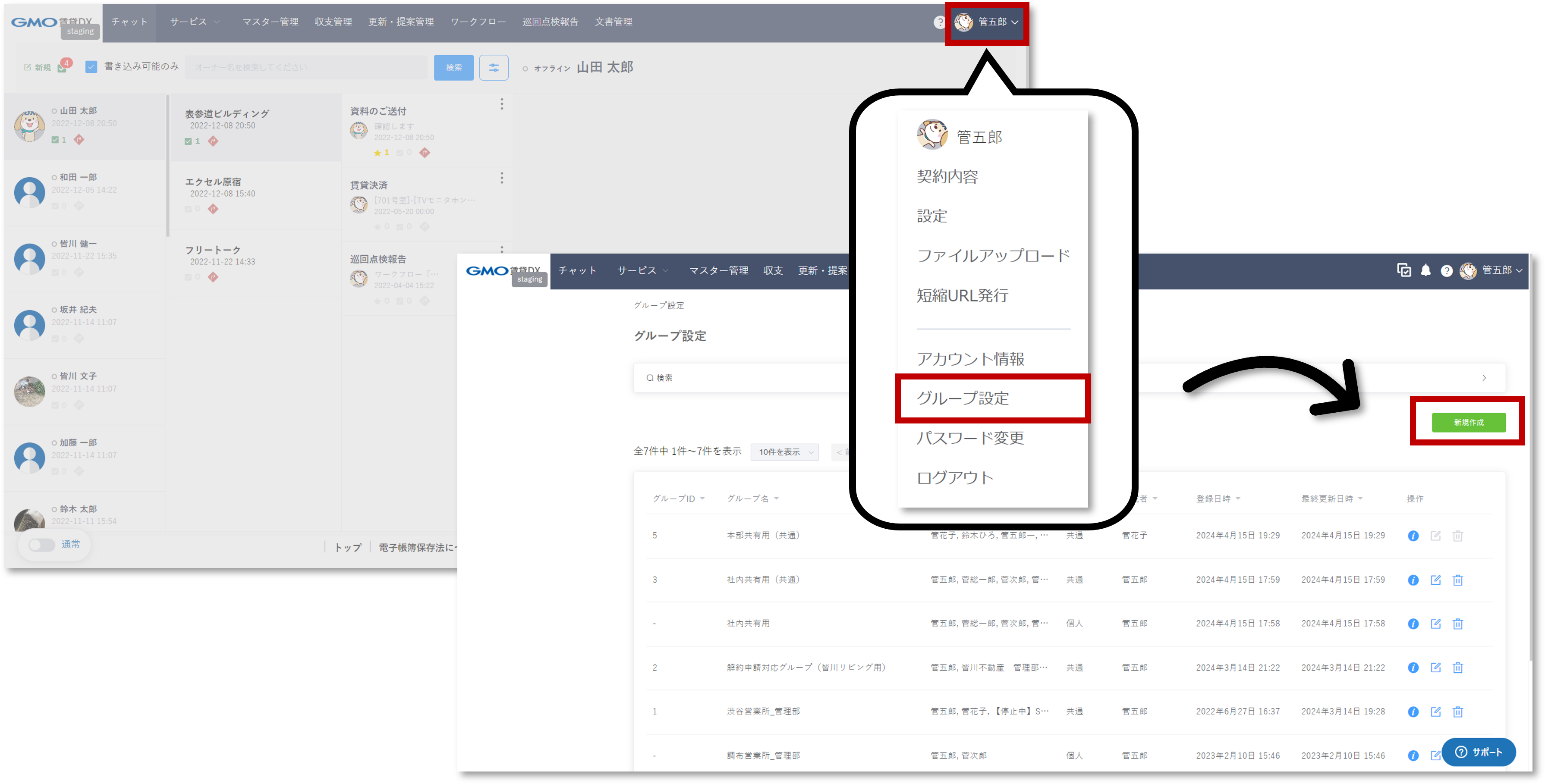Uncheck the 書き込み可能のみ checkbox

[91, 67]
